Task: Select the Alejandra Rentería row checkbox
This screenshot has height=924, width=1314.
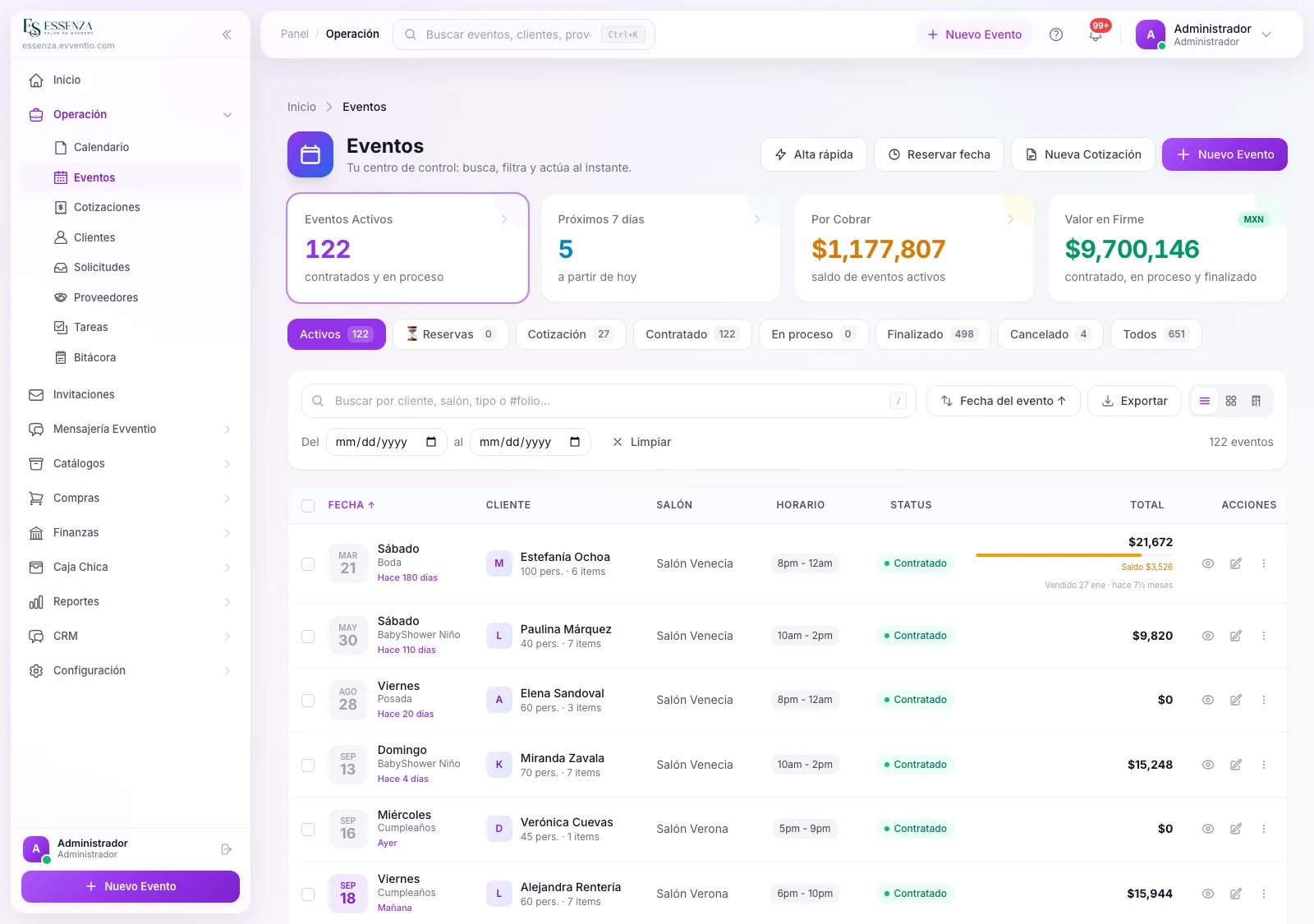Action: pos(308,894)
